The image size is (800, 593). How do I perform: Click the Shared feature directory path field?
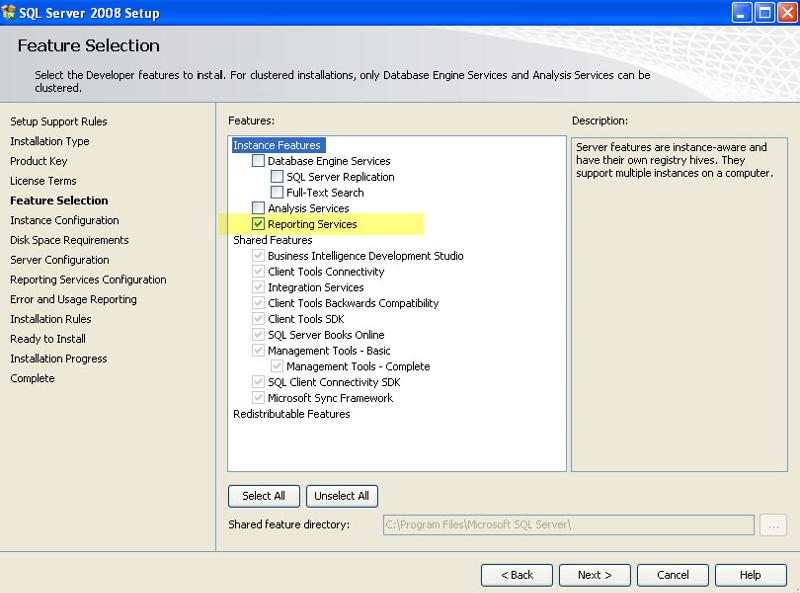pyautogui.click(x=568, y=525)
